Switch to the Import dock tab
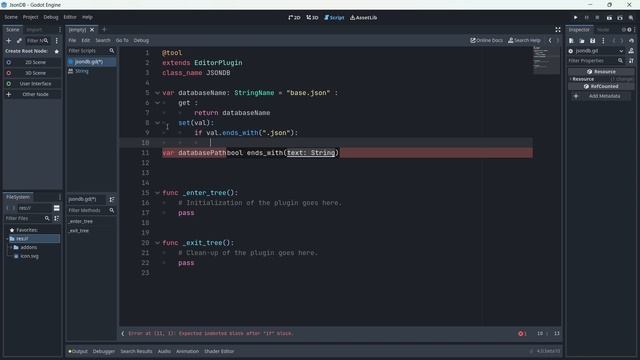 click(34, 30)
